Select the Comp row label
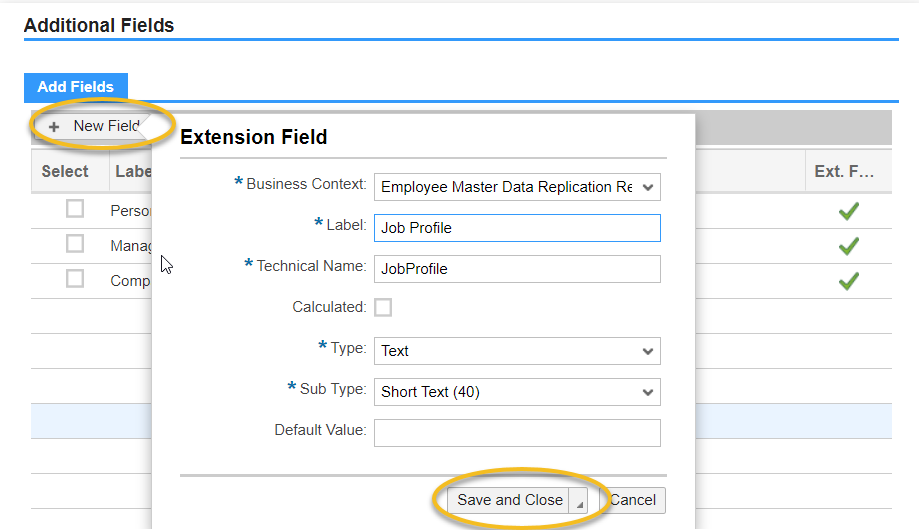Screen dimensions: 919x530 click(x=130, y=281)
